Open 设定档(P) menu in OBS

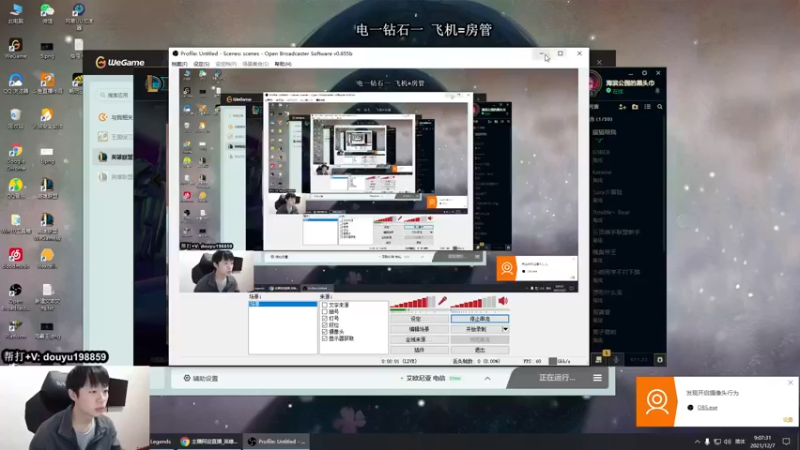pos(226,64)
